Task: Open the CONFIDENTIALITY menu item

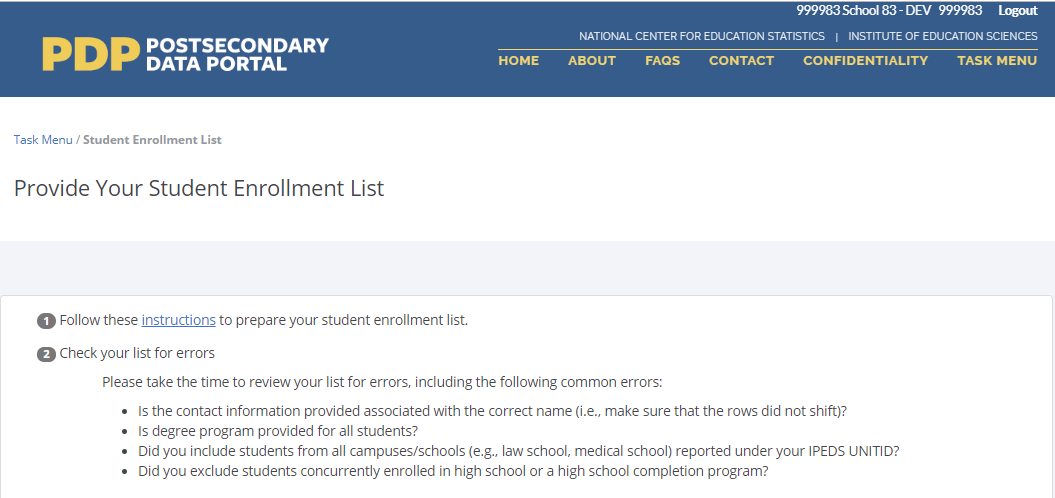Action: [865, 61]
